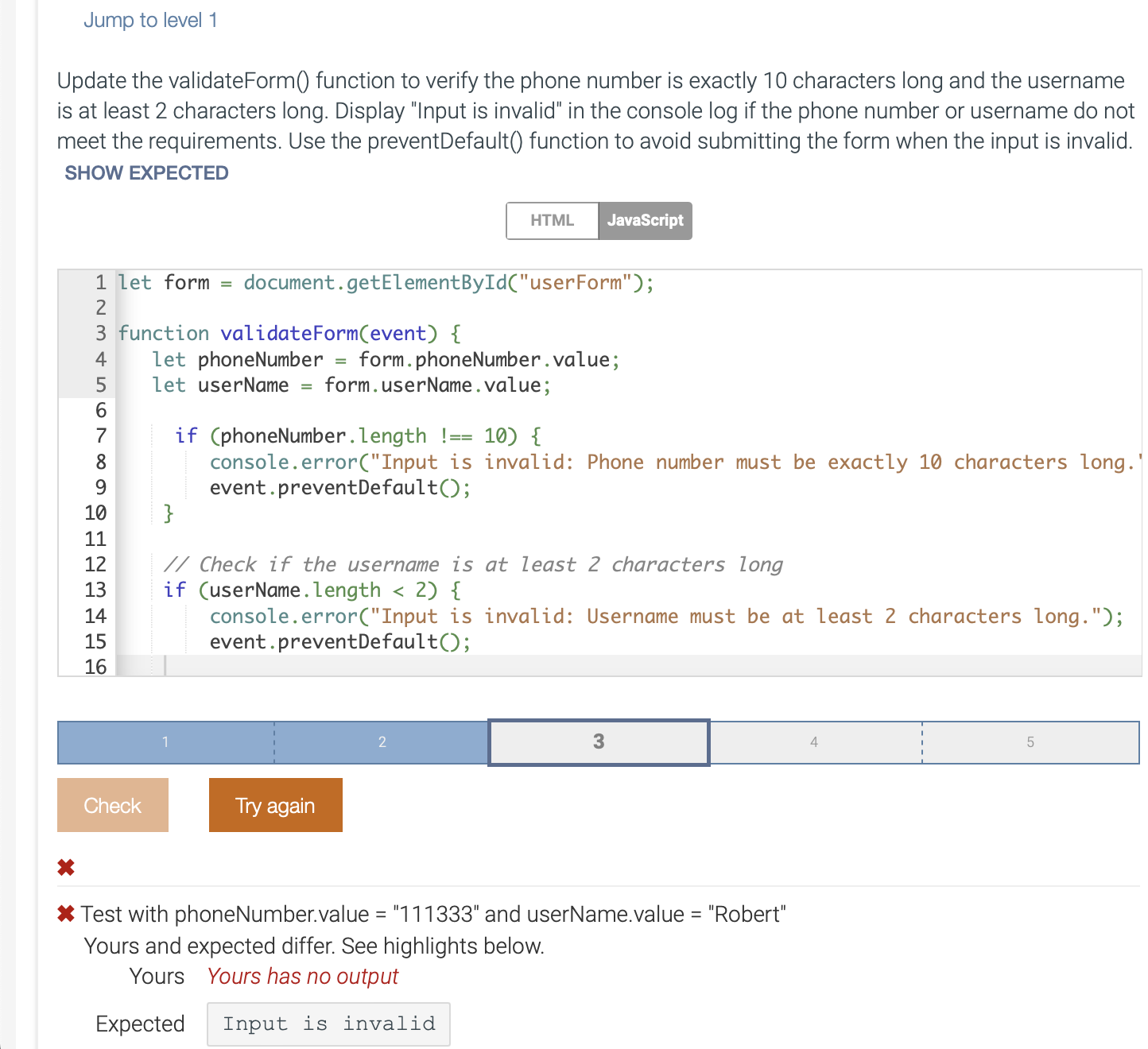The height and width of the screenshot is (1049, 1148).
Task: Click the red X failure indicator
Action: point(67,867)
